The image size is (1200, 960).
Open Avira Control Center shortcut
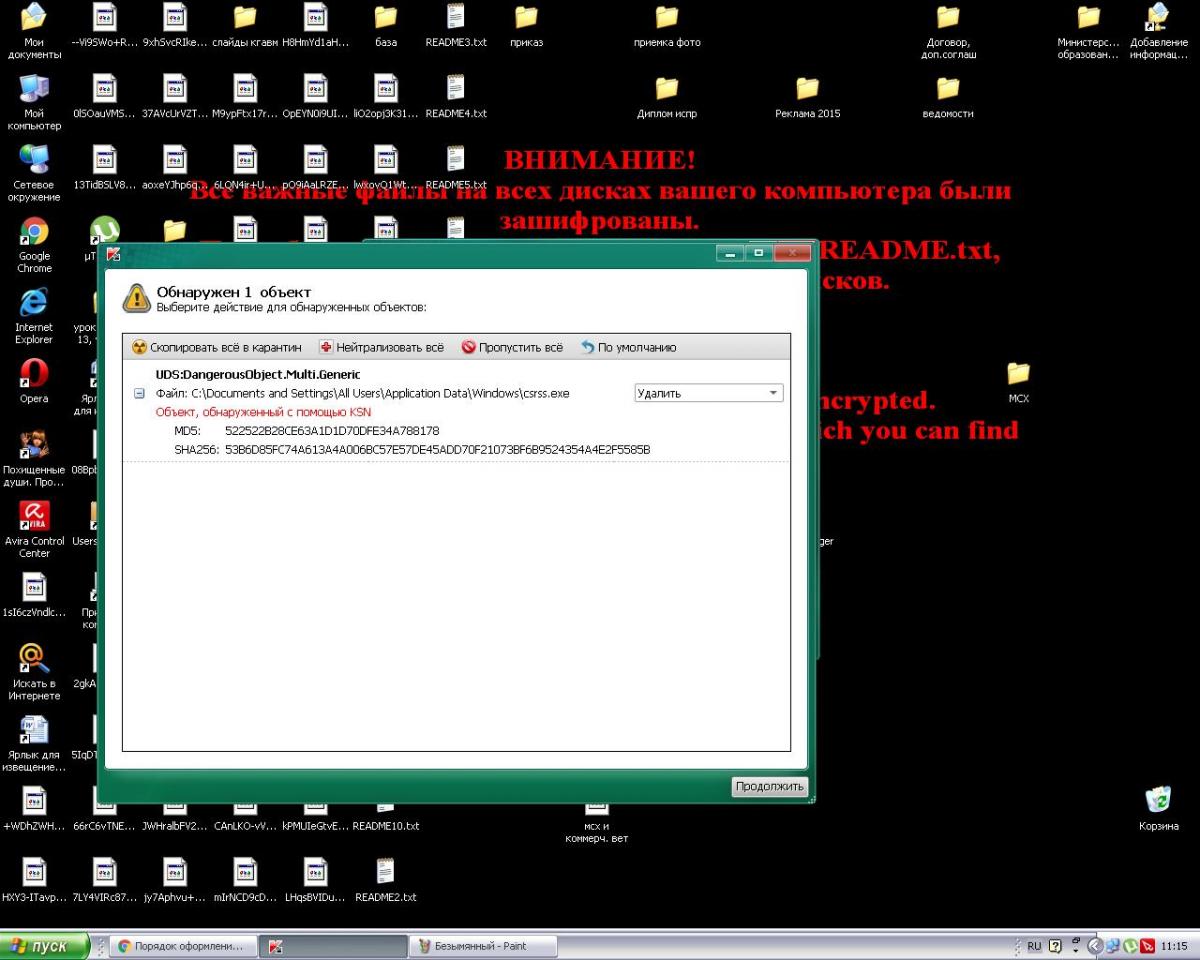(x=34, y=529)
